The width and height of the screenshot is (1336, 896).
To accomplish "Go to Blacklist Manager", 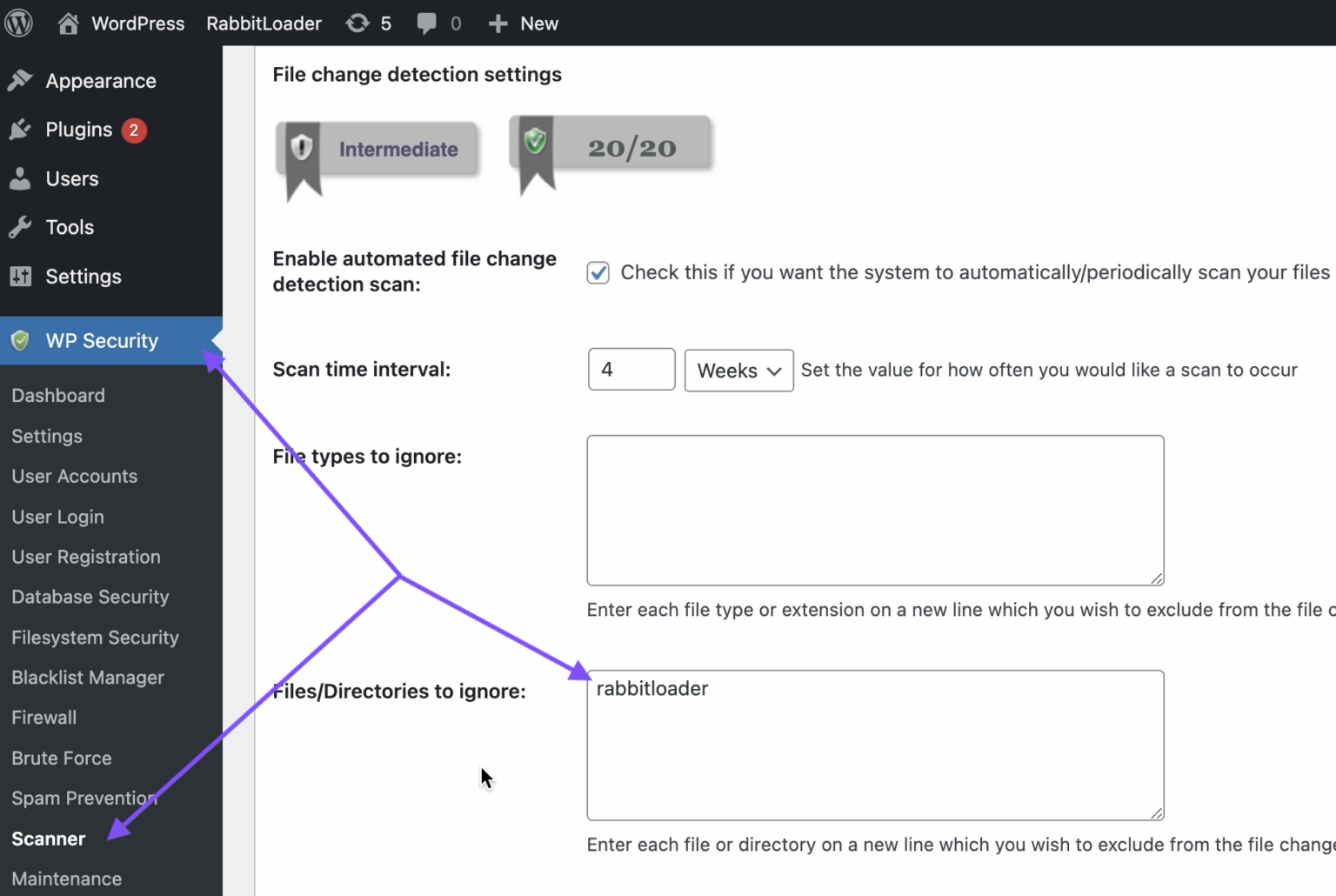I will [x=87, y=677].
